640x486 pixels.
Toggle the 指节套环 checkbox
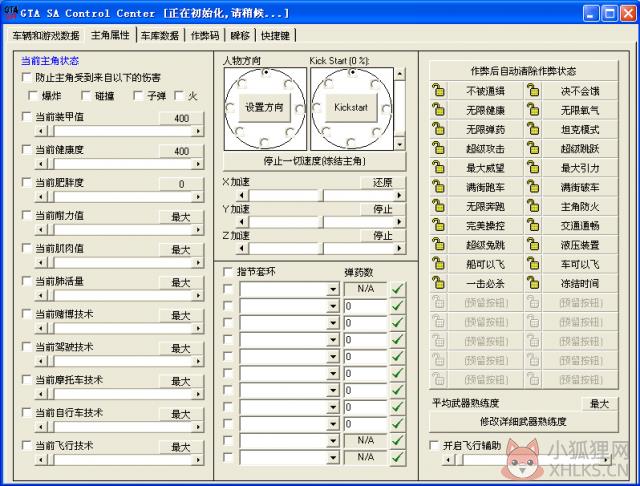pos(228,272)
